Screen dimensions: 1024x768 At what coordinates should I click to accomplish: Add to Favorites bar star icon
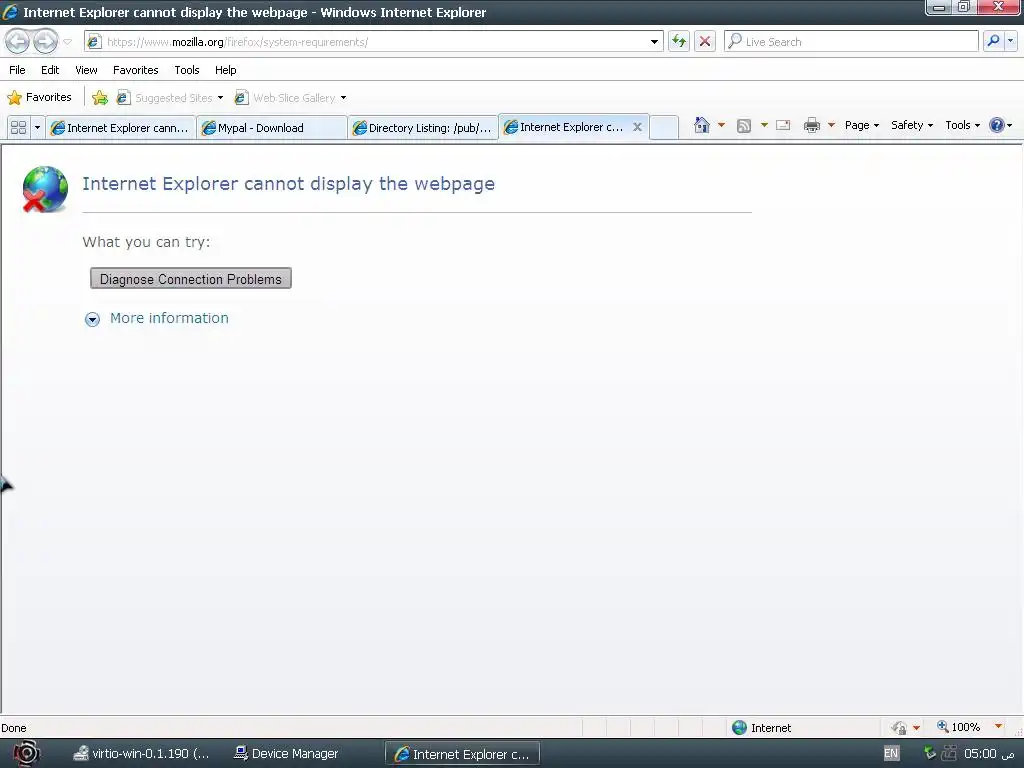tap(100, 98)
